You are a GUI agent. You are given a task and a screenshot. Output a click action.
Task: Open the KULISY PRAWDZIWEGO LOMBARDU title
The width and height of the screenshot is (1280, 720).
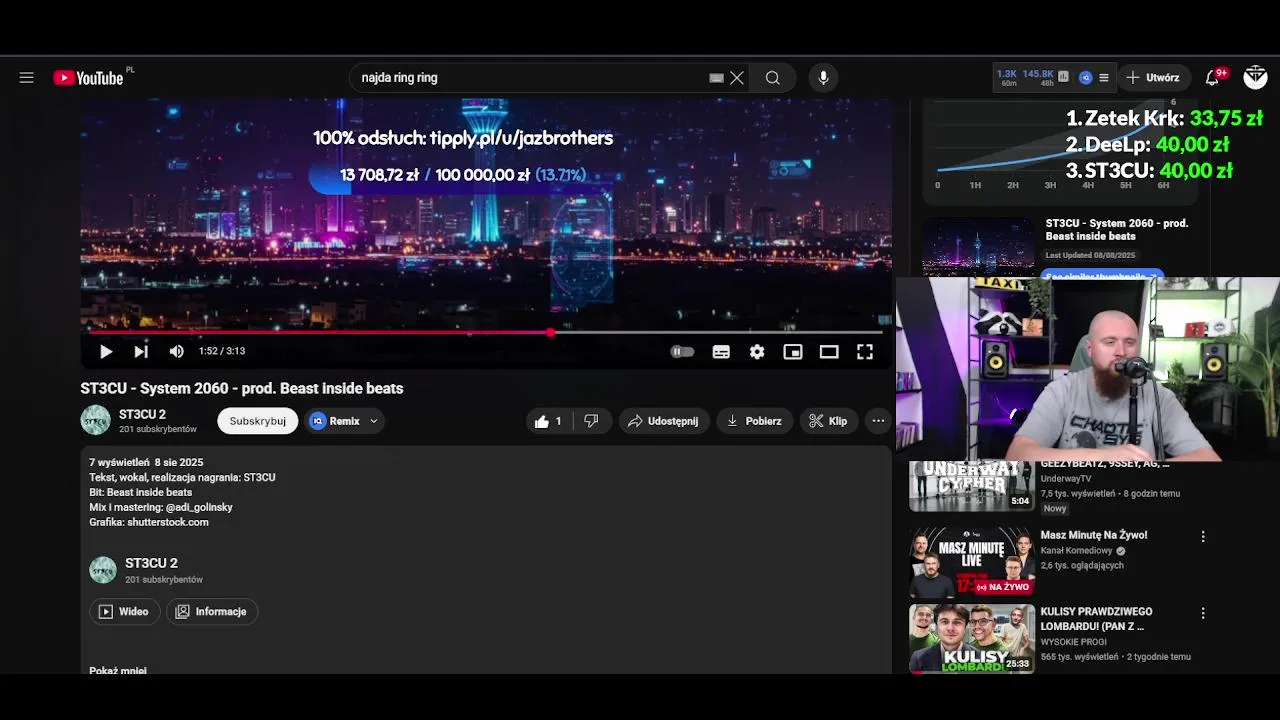(1096, 618)
